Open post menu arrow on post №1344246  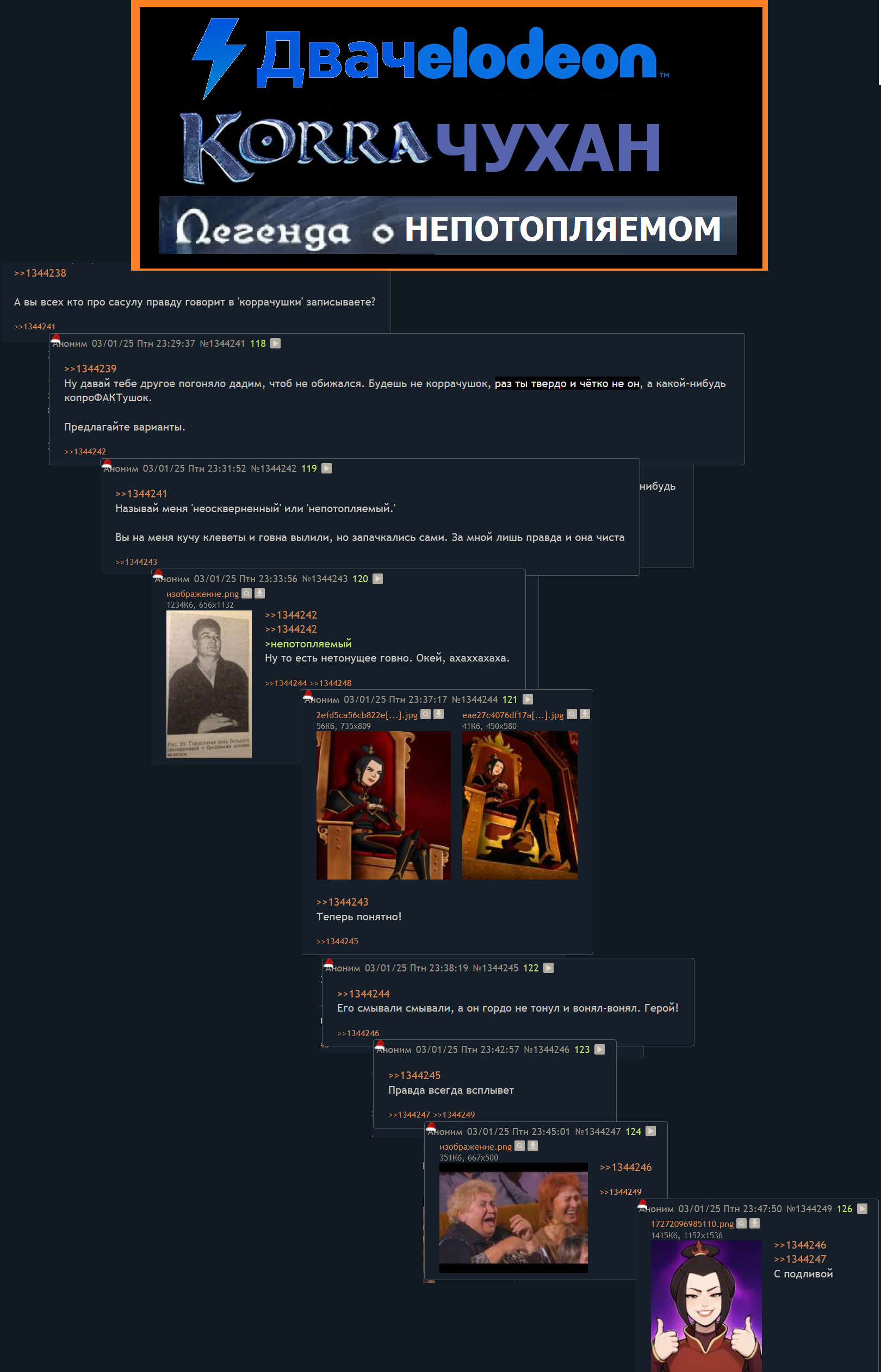[599, 1050]
